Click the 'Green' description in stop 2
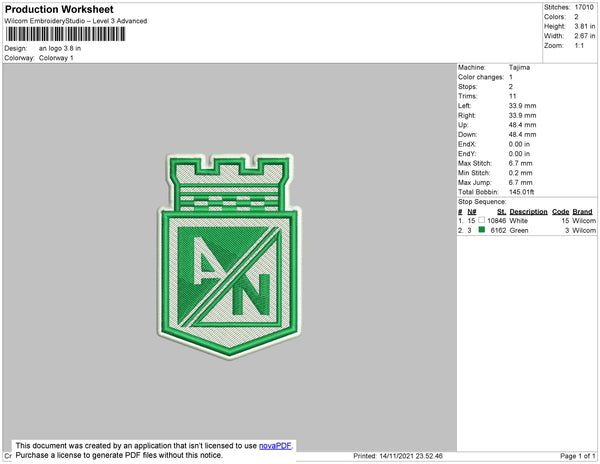The height and width of the screenshot is (464, 600). (x=519, y=230)
